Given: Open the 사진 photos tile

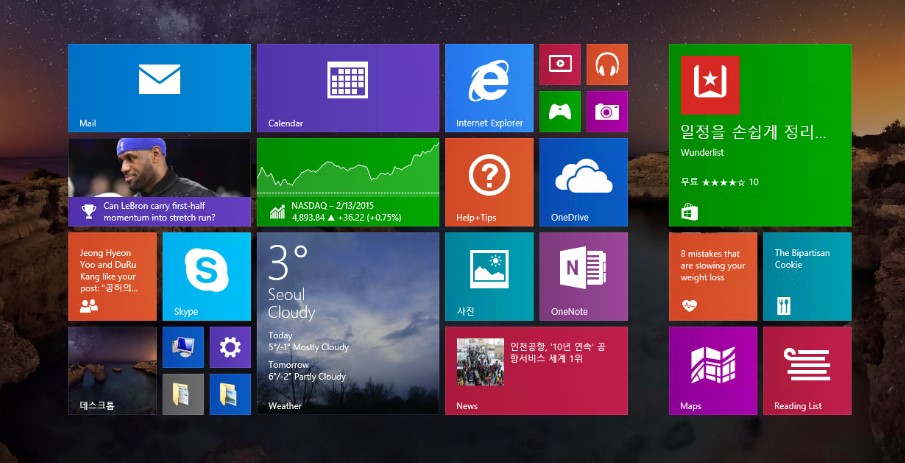Looking at the screenshot, I should [489, 277].
